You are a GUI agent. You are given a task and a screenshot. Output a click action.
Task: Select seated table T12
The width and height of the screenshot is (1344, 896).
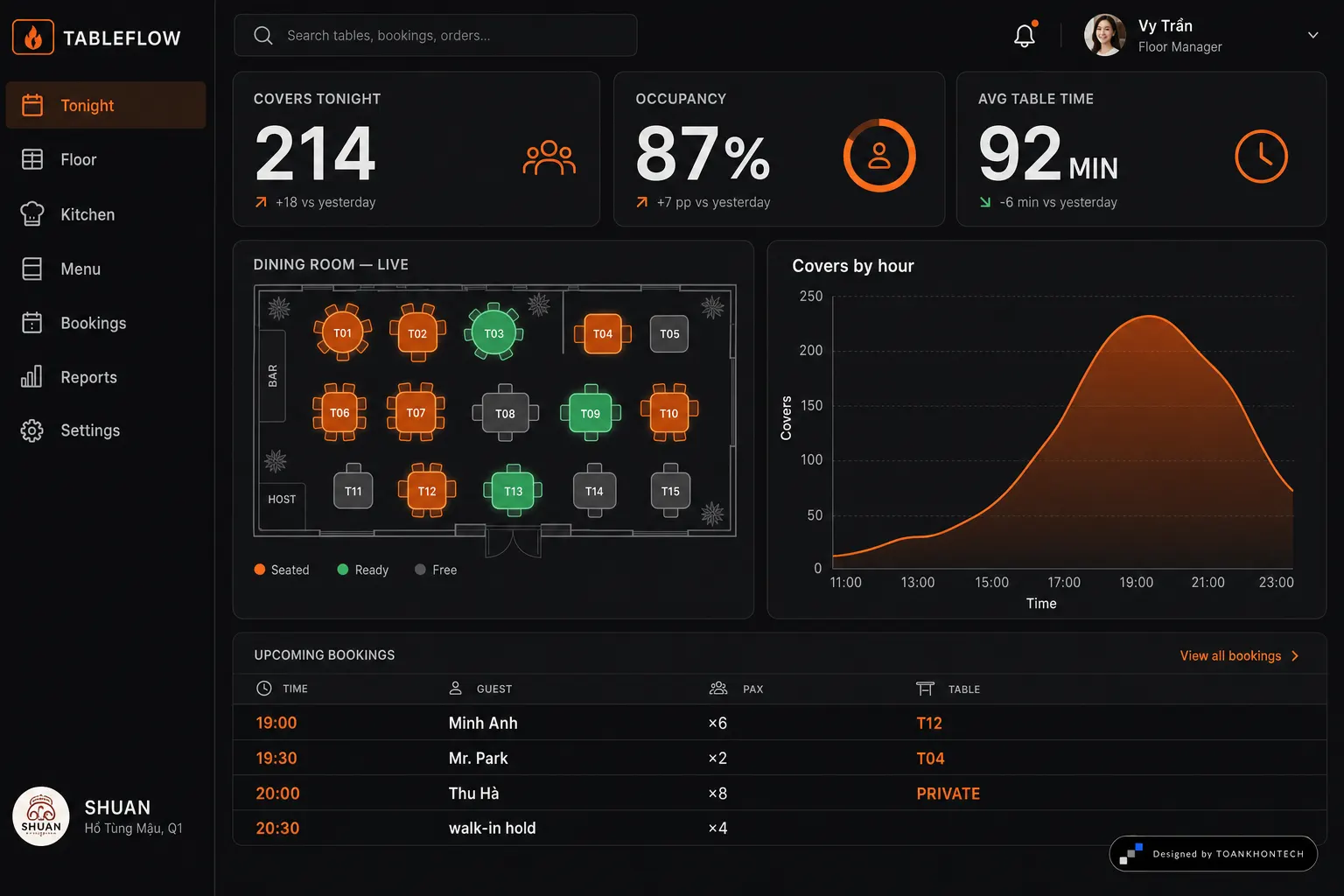tap(427, 491)
